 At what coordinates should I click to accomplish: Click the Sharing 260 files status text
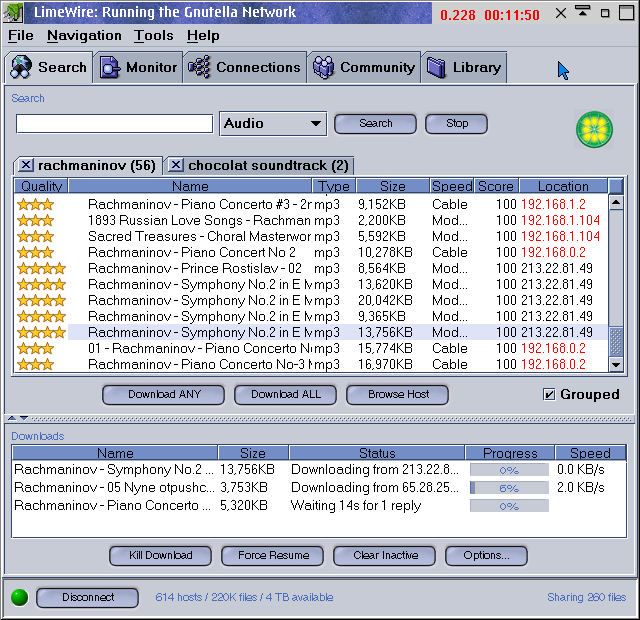click(x=587, y=597)
